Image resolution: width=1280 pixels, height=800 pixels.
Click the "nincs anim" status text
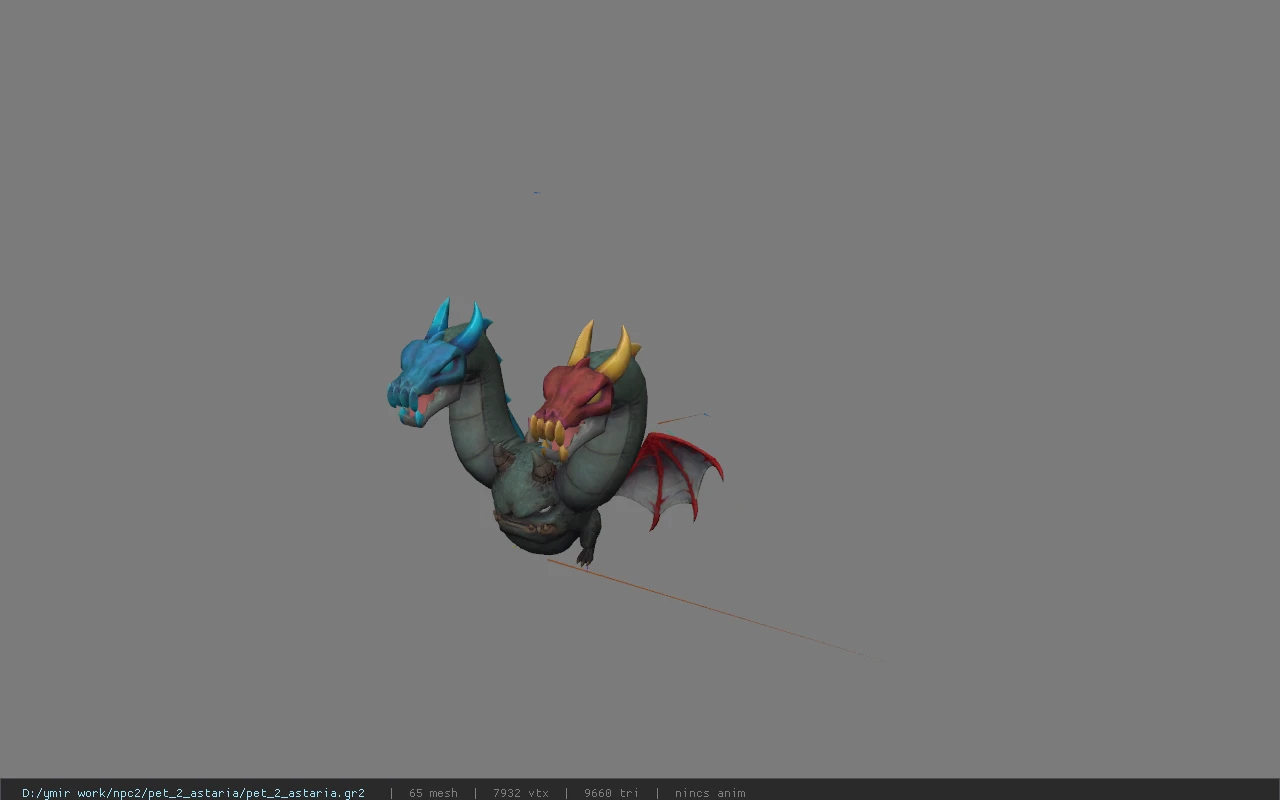[710, 793]
